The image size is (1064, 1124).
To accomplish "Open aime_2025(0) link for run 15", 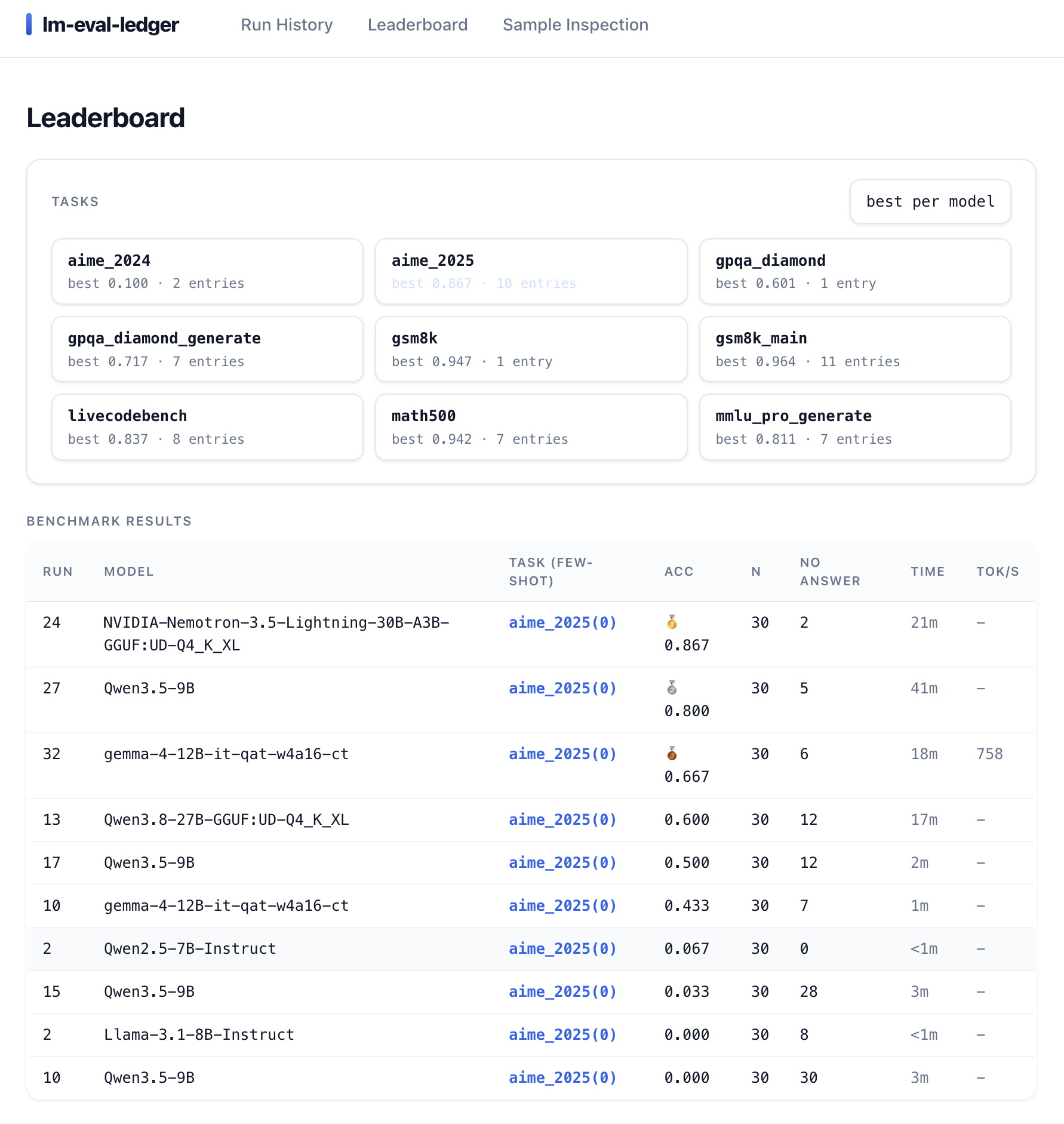I will (562, 992).
